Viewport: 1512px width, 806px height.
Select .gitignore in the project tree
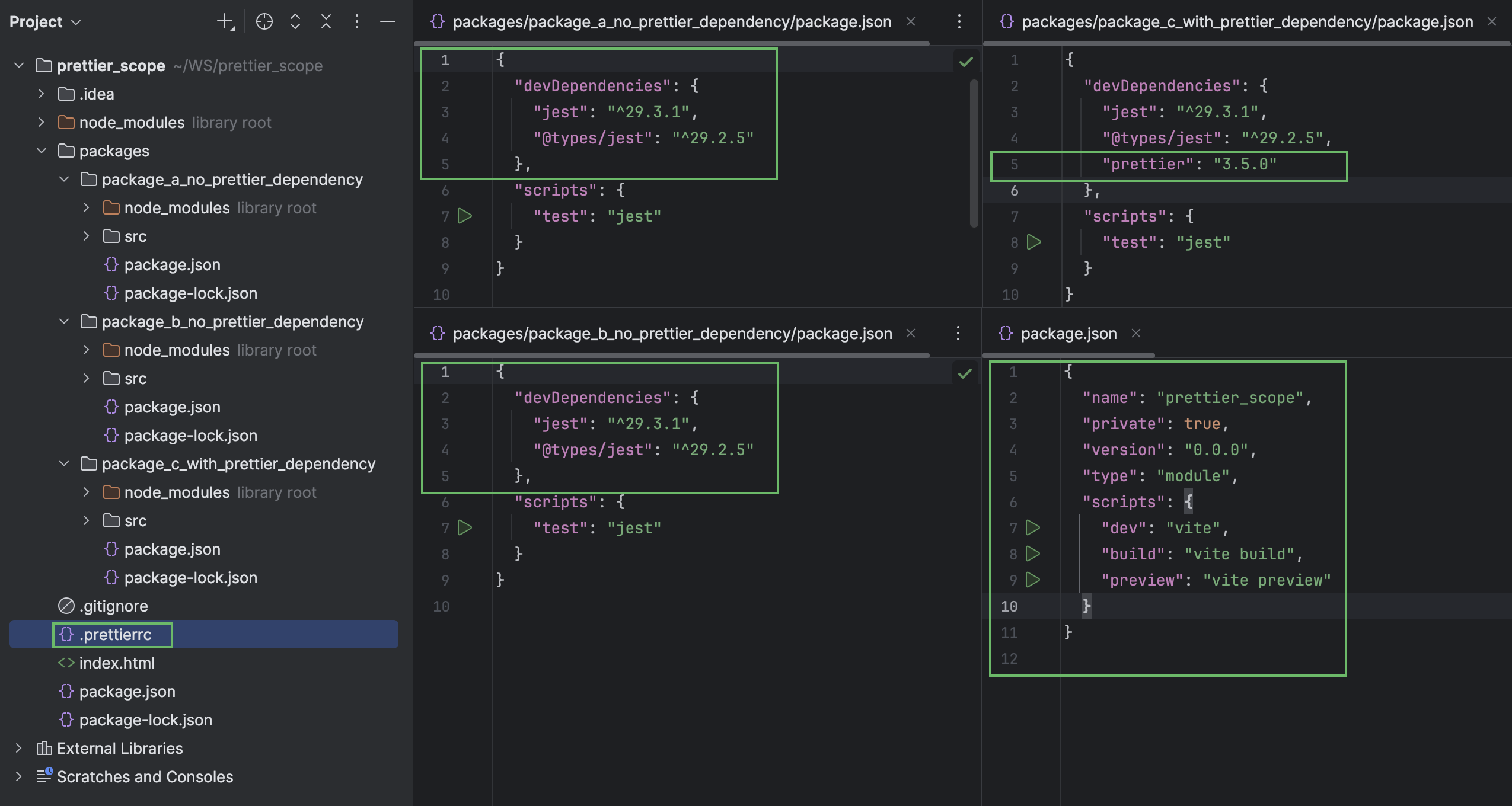tap(113, 606)
